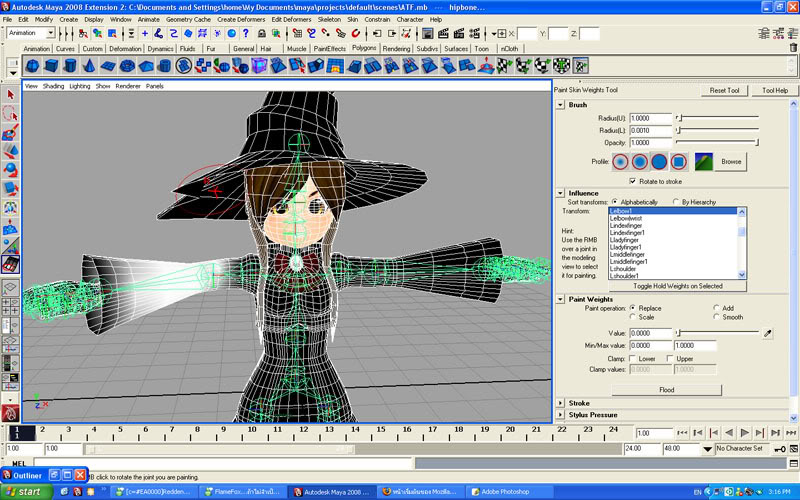Create a polygon sphere from shelf

(32, 66)
